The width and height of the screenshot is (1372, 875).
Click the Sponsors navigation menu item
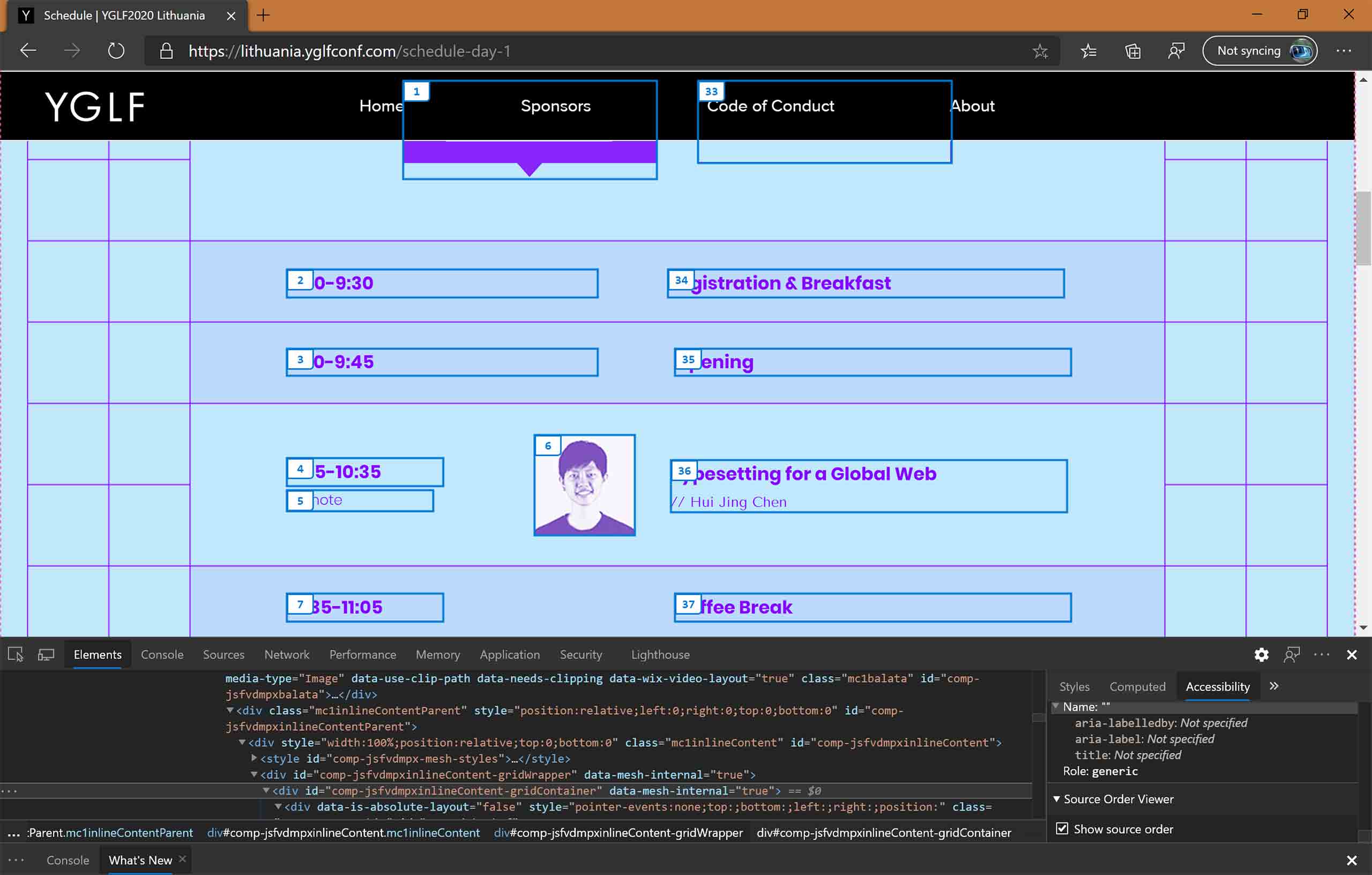pyautogui.click(x=556, y=106)
